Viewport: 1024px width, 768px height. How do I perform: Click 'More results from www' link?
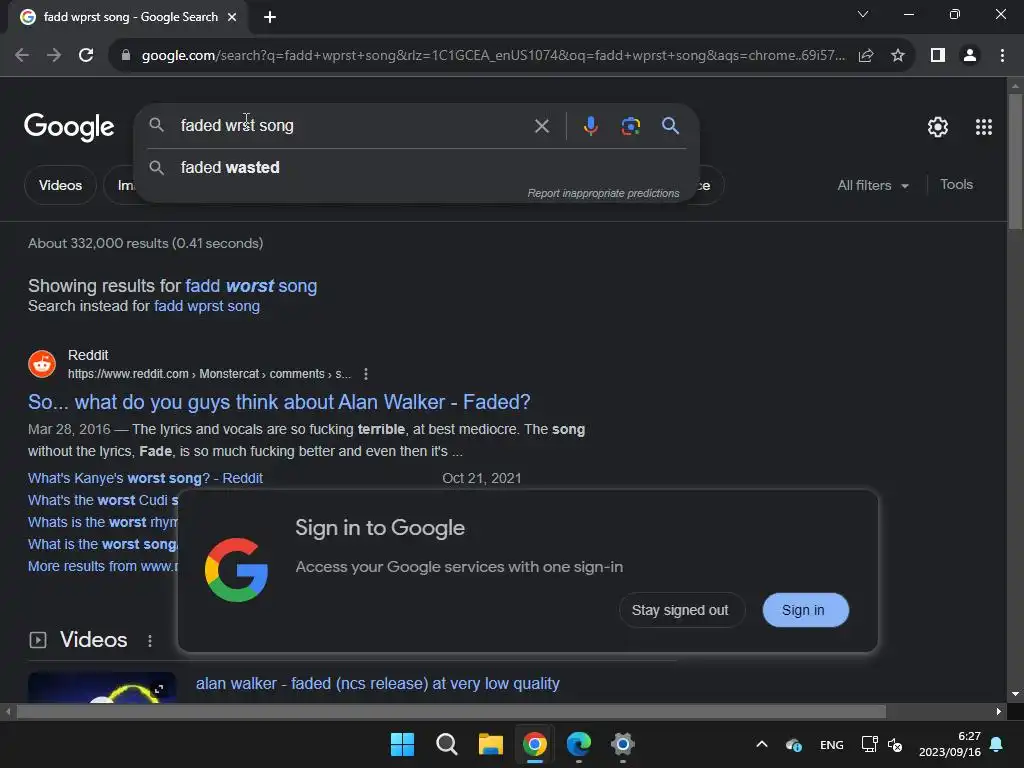103,566
